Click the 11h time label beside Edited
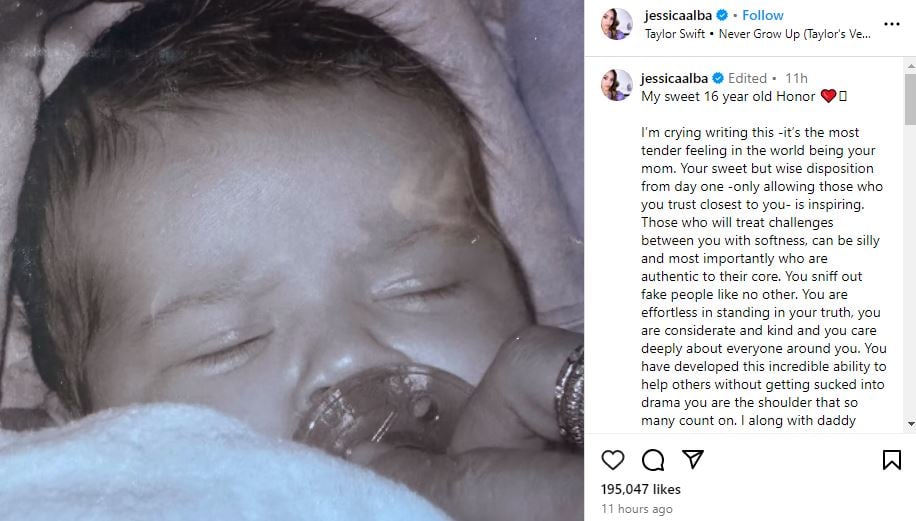Image resolution: width=916 pixels, height=521 pixels. pyautogui.click(x=796, y=78)
